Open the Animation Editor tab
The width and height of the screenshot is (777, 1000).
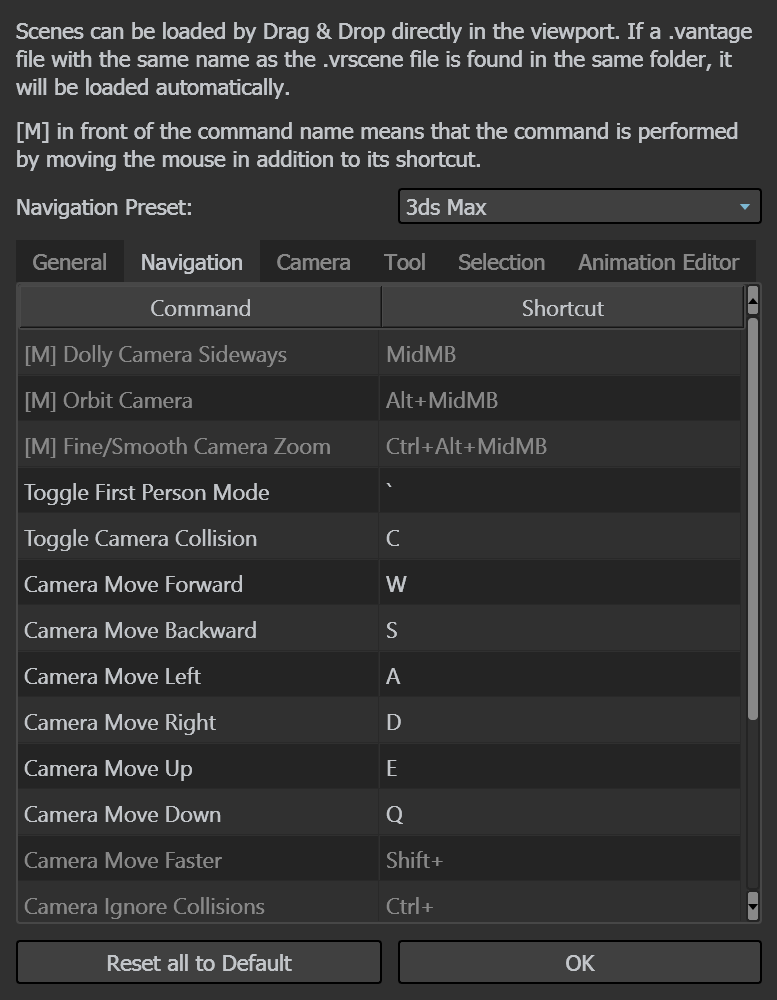(x=658, y=262)
